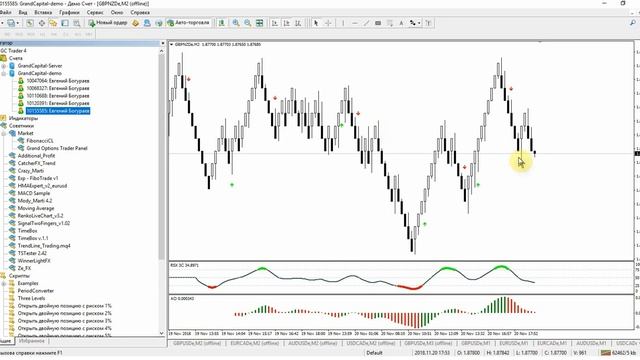Screen dimensions: 640x360
Task: Toggle the Terminal panel toolbar icon
Action: click(x=65, y=23)
